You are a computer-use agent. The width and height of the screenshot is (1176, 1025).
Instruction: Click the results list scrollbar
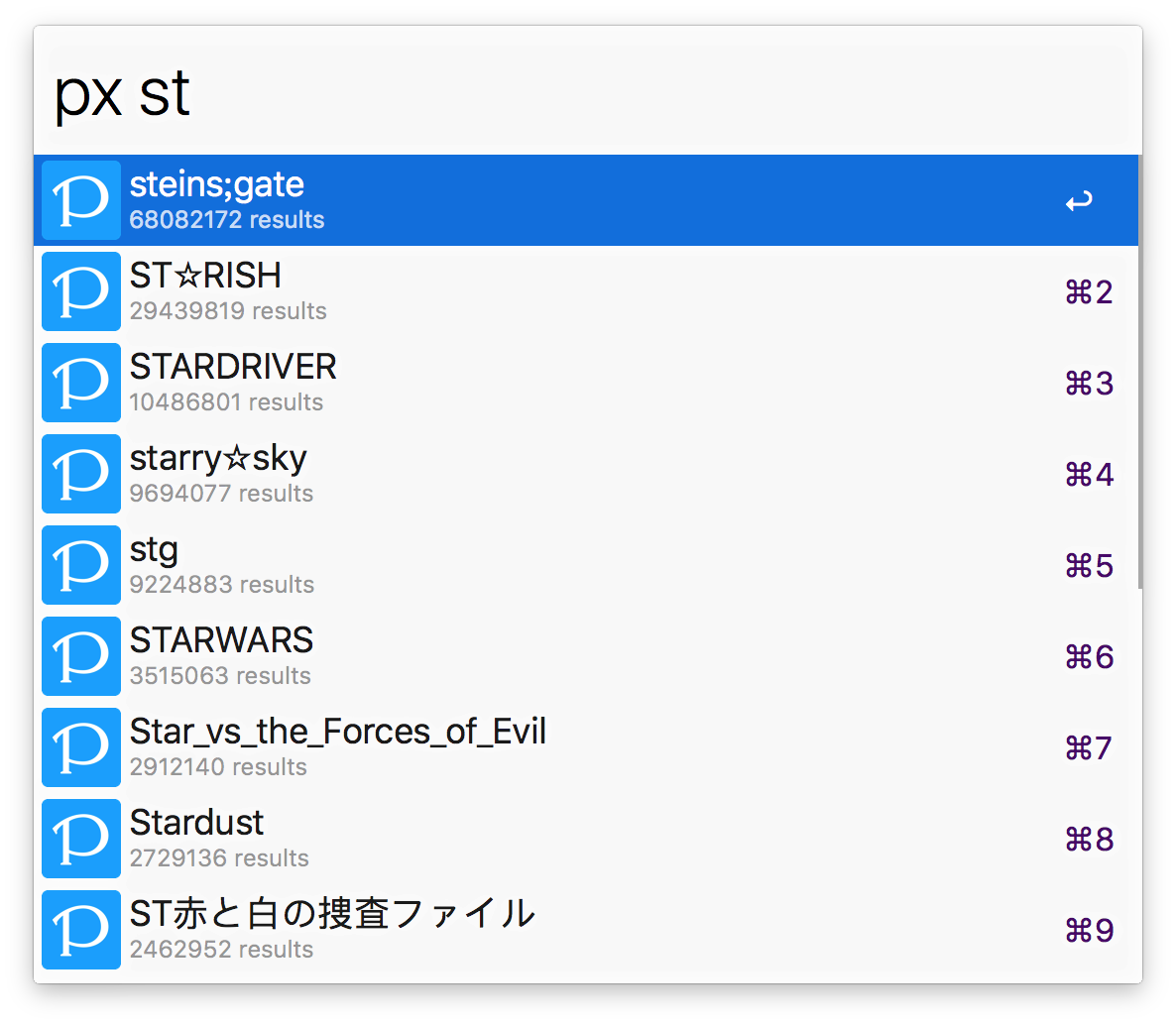click(1140, 372)
